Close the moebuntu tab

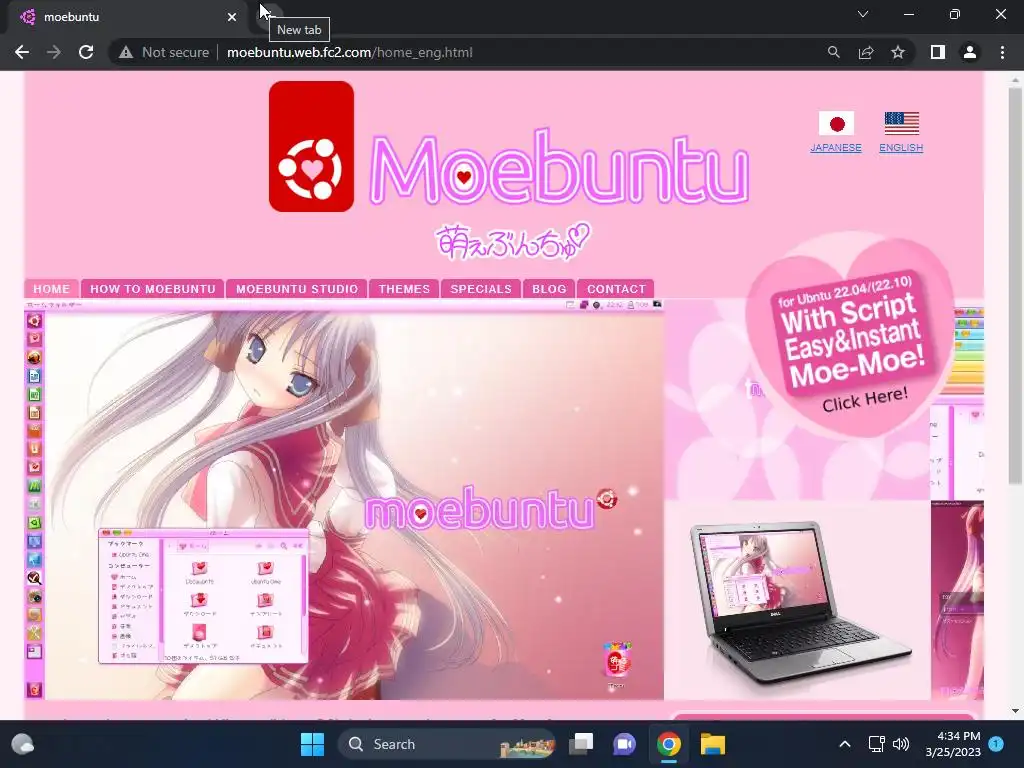tap(232, 17)
